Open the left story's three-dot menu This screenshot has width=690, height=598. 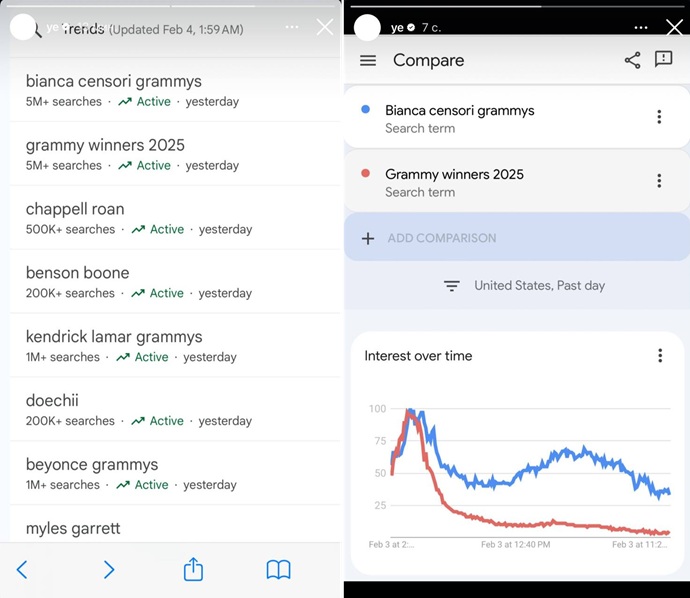click(x=292, y=27)
